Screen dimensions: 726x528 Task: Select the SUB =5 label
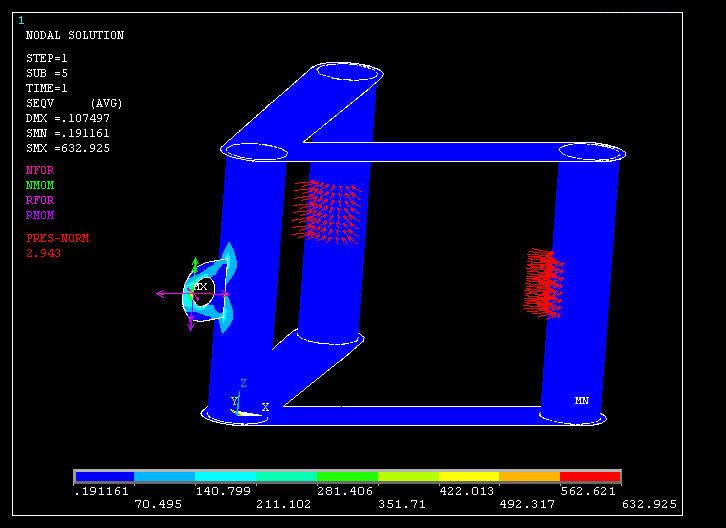(47, 73)
